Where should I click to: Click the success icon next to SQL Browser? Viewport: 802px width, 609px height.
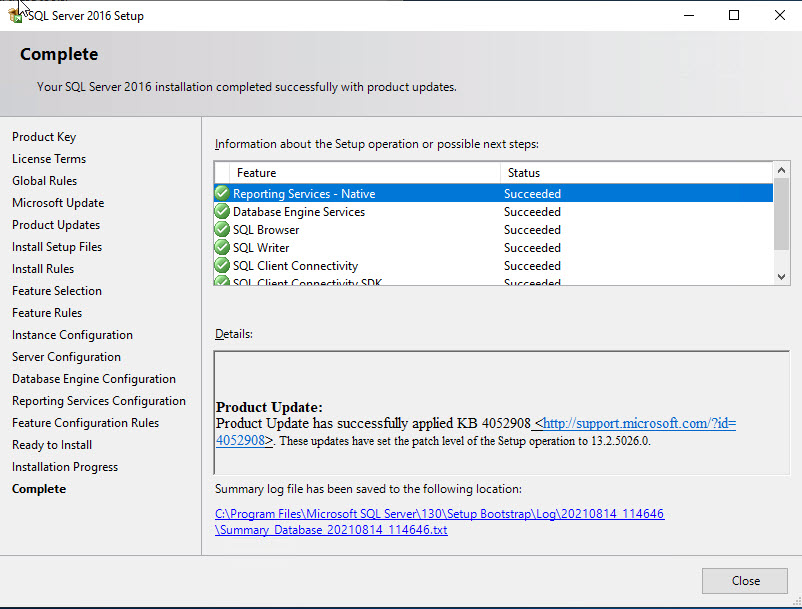(x=222, y=229)
